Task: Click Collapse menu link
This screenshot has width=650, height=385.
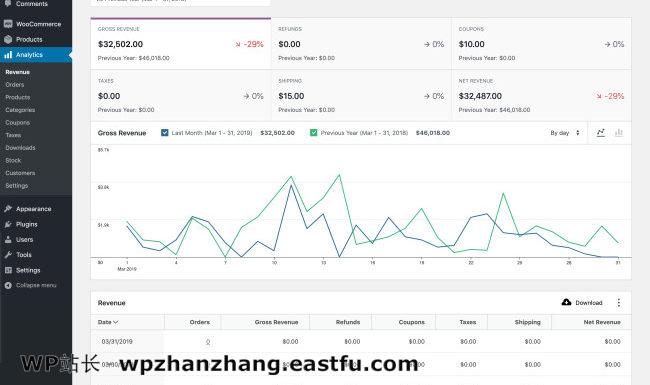Action: click(36, 286)
